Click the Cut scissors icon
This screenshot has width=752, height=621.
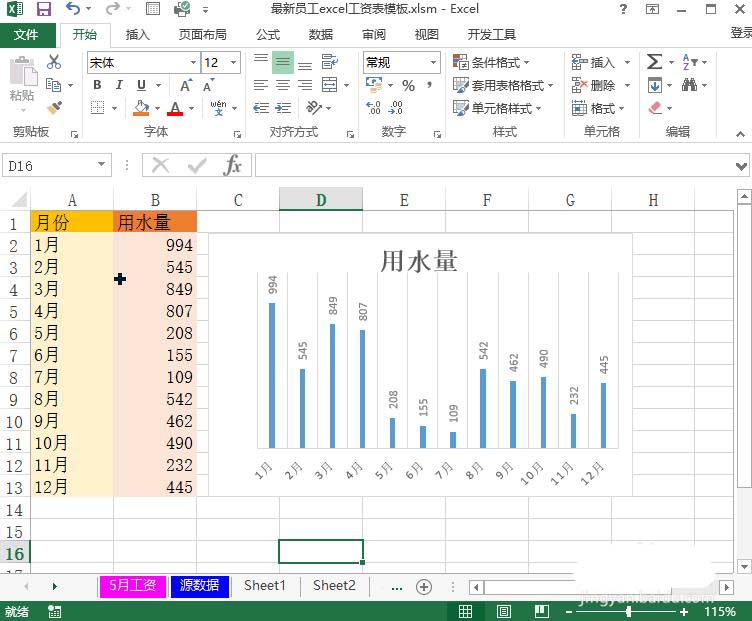pyautogui.click(x=54, y=62)
